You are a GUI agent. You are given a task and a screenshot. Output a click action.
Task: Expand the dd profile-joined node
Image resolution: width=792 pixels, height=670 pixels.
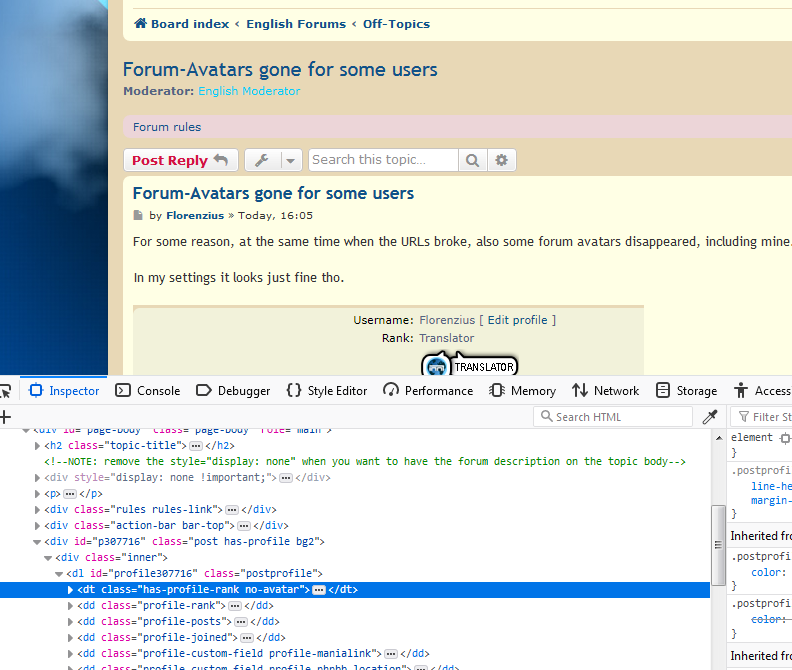tap(70, 638)
